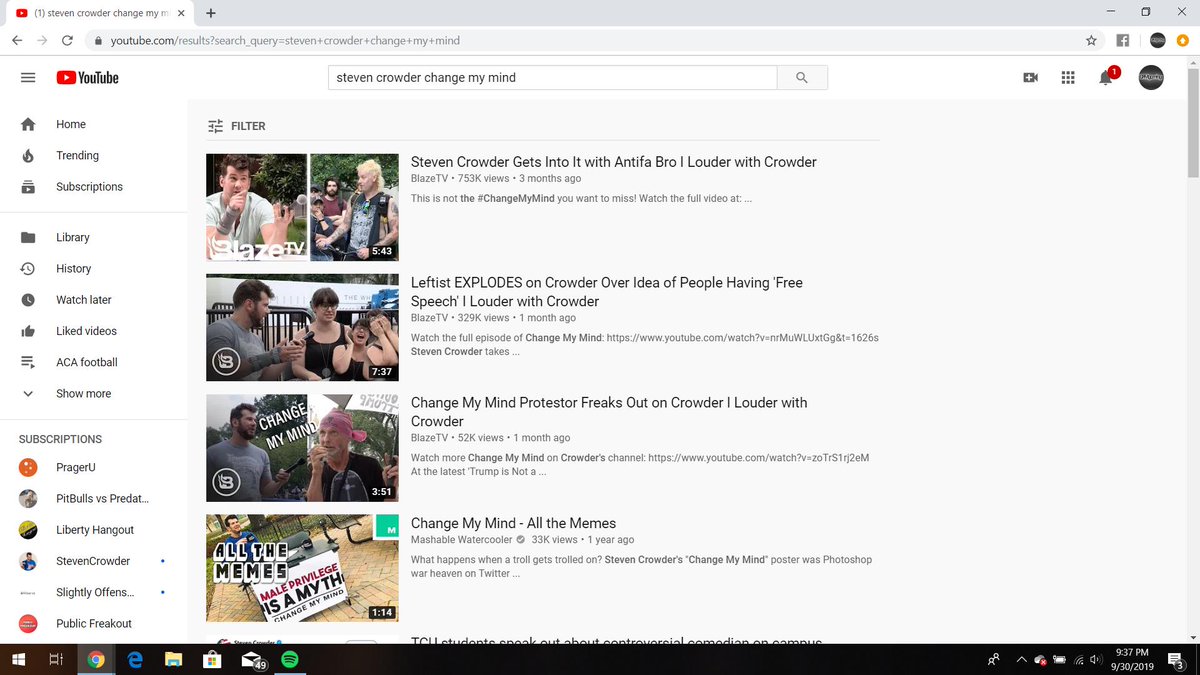Click the search box with query text
Image resolution: width=1200 pixels, height=675 pixels.
[x=552, y=78]
